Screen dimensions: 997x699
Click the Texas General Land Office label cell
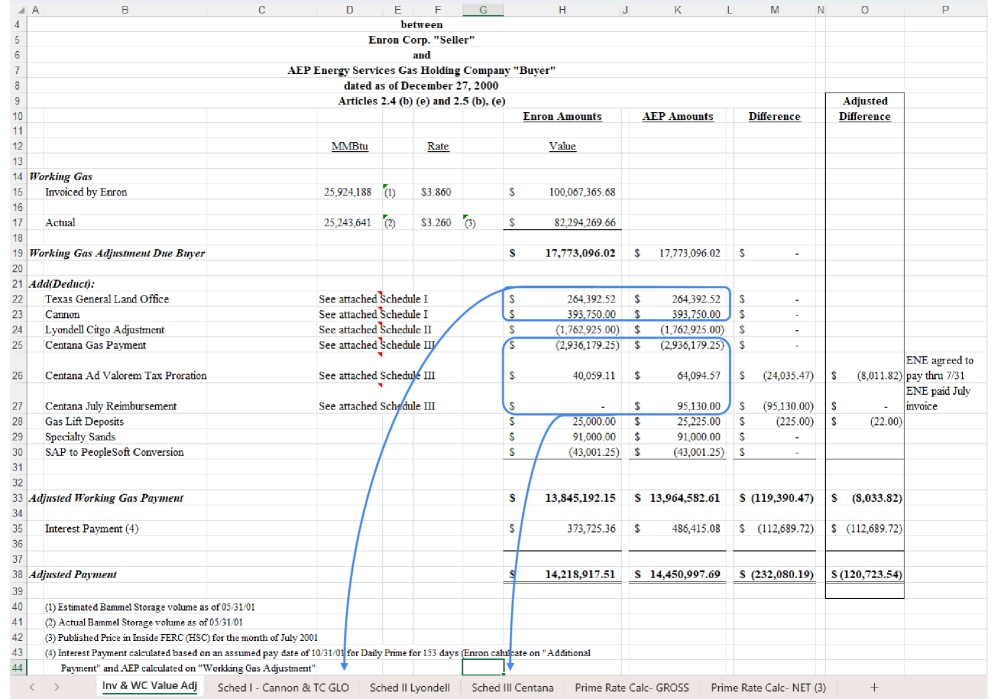click(x=107, y=299)
